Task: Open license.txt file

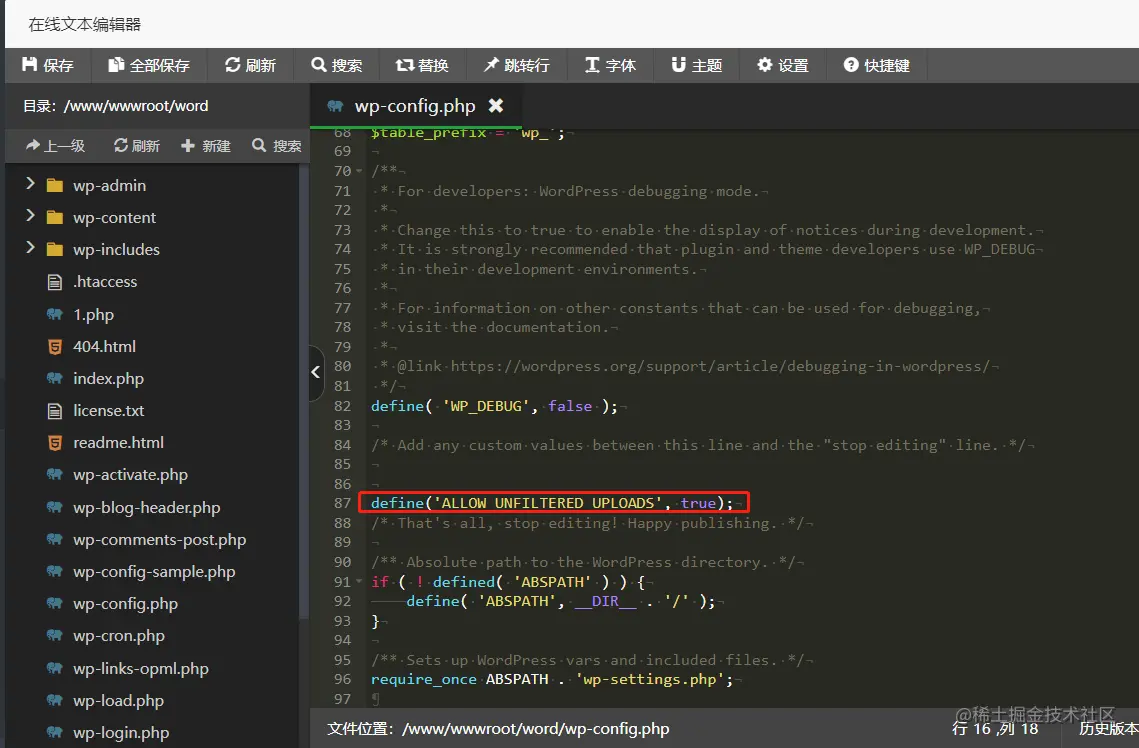Action: (x=108, y=410)
